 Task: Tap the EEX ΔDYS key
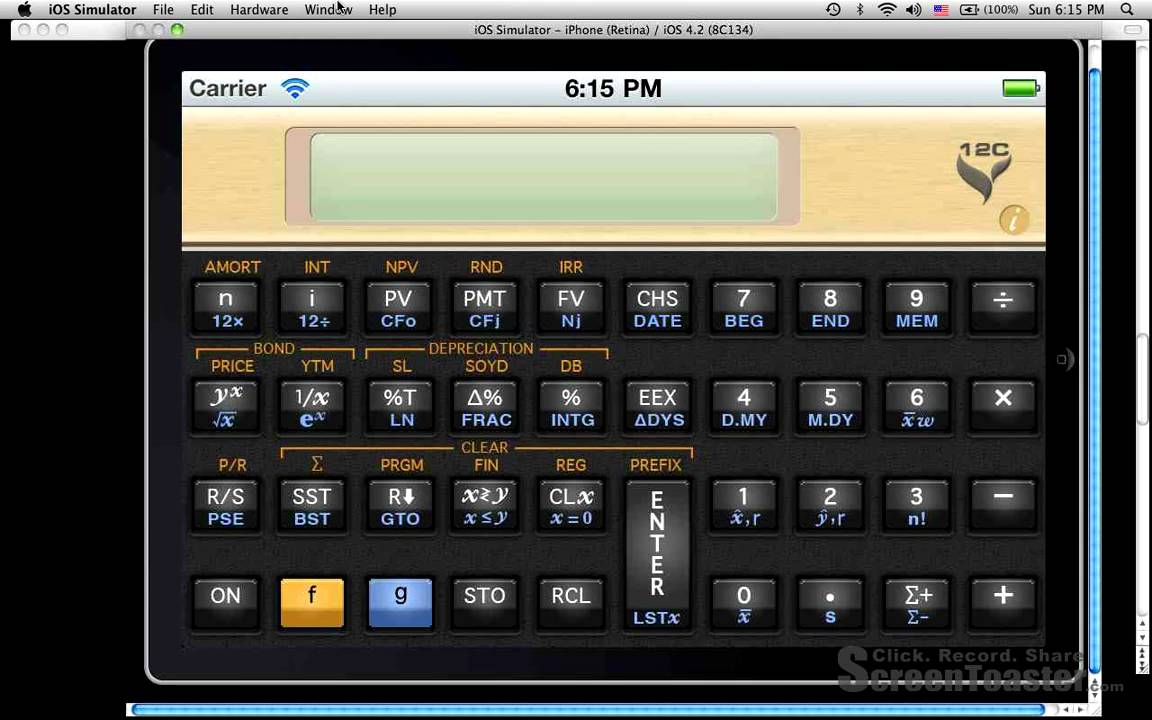pos(658,407)
